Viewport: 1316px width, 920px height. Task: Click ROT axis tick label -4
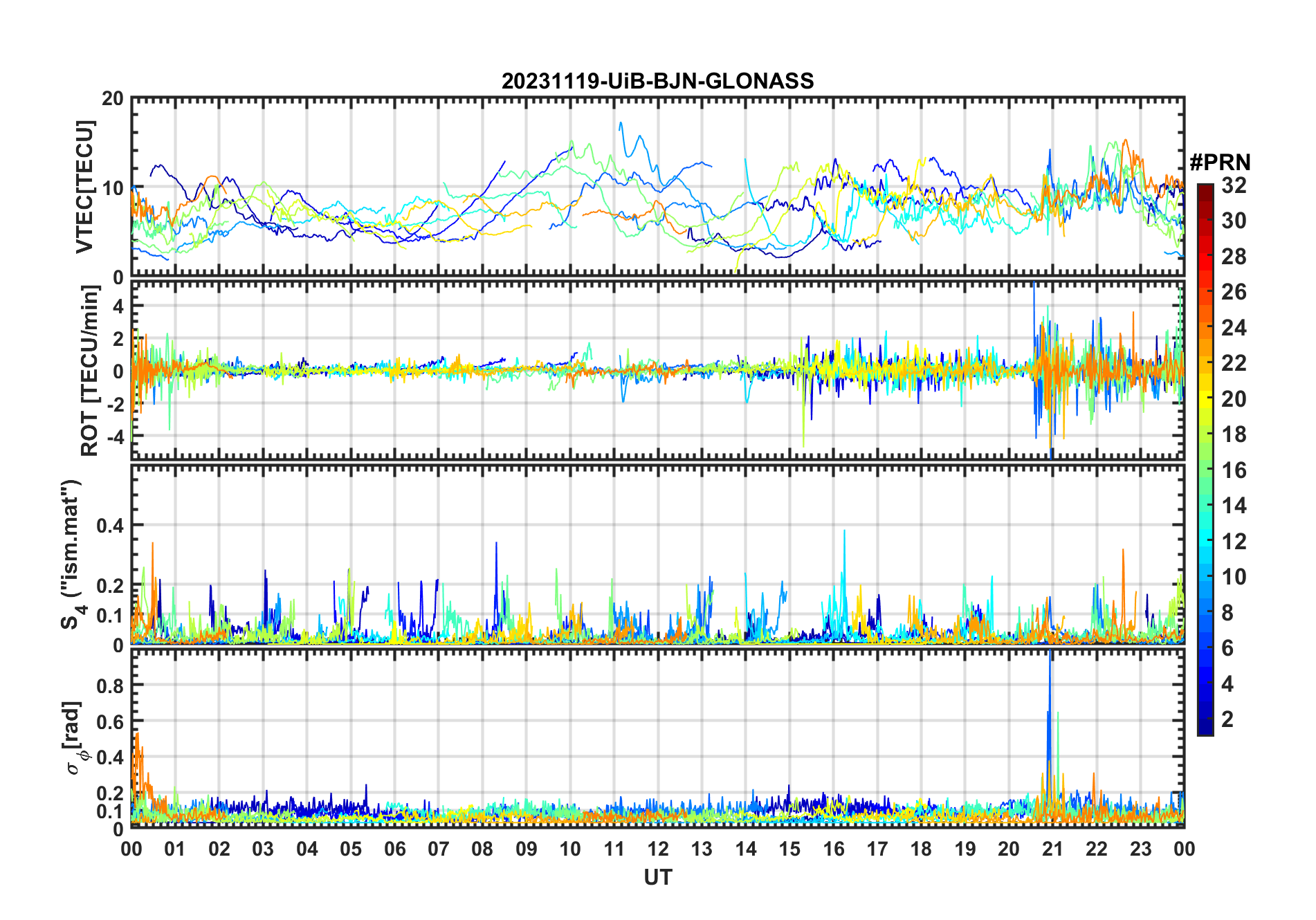pyautogui.click(x=116, y=436)
